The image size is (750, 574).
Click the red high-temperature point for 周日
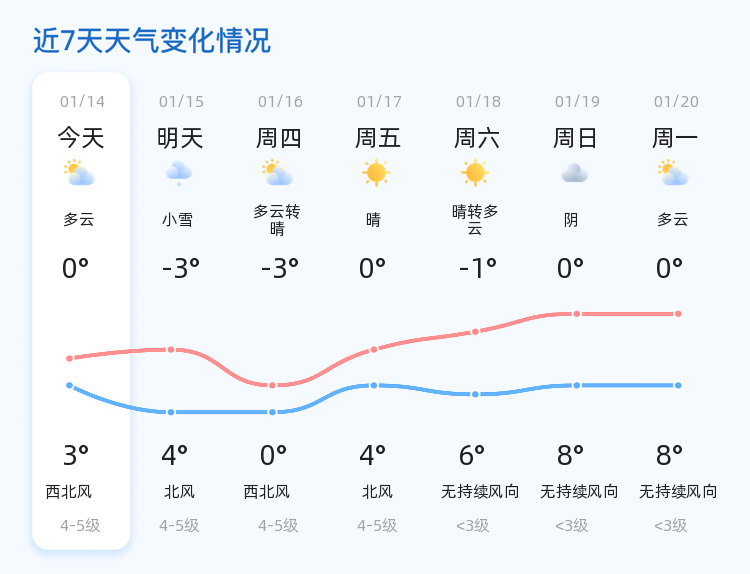577,314
